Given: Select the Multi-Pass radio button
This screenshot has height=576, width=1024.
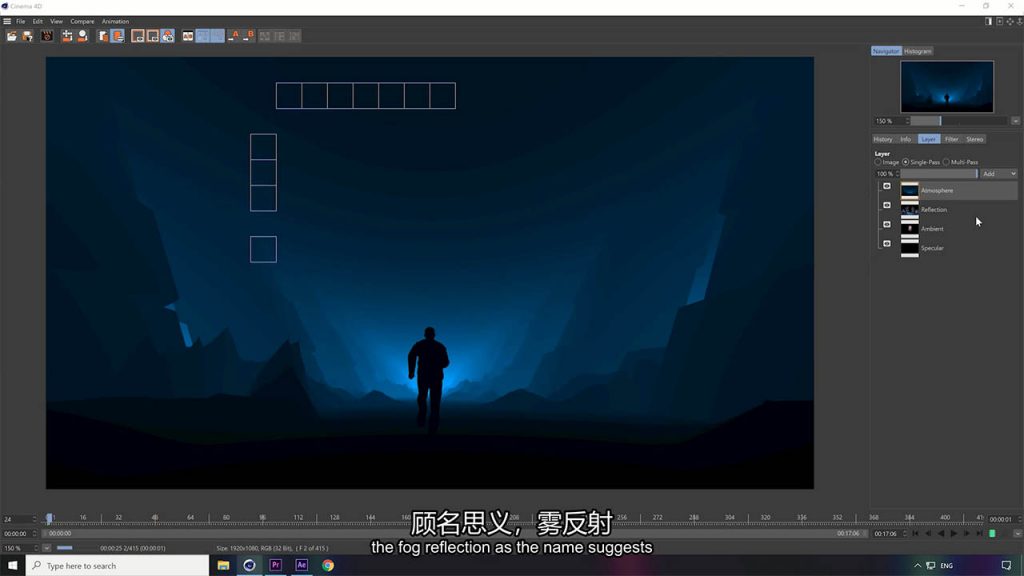Looking at the screenshot, I should 946,162.
